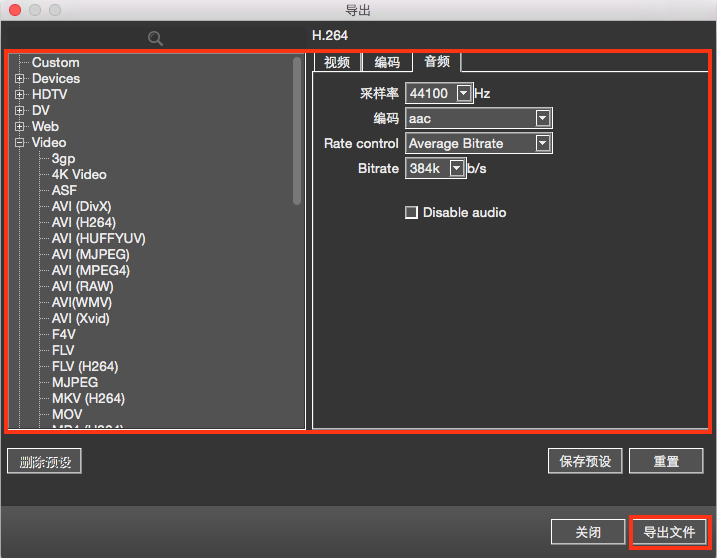Click the 关闭 button
The width and height of the screenshot is (717, 558).
tap(588, 532)
